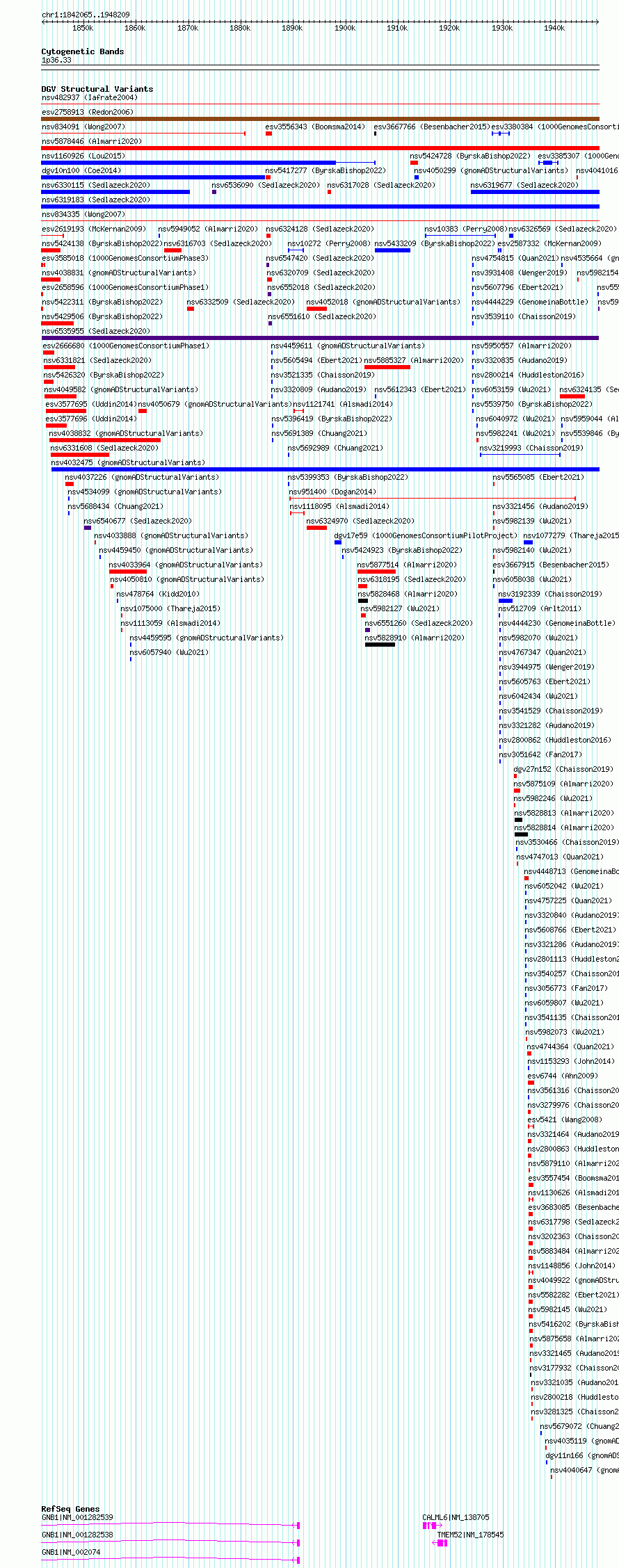Open variant nsv482937 (Iafrate2004)

(90, 98)
